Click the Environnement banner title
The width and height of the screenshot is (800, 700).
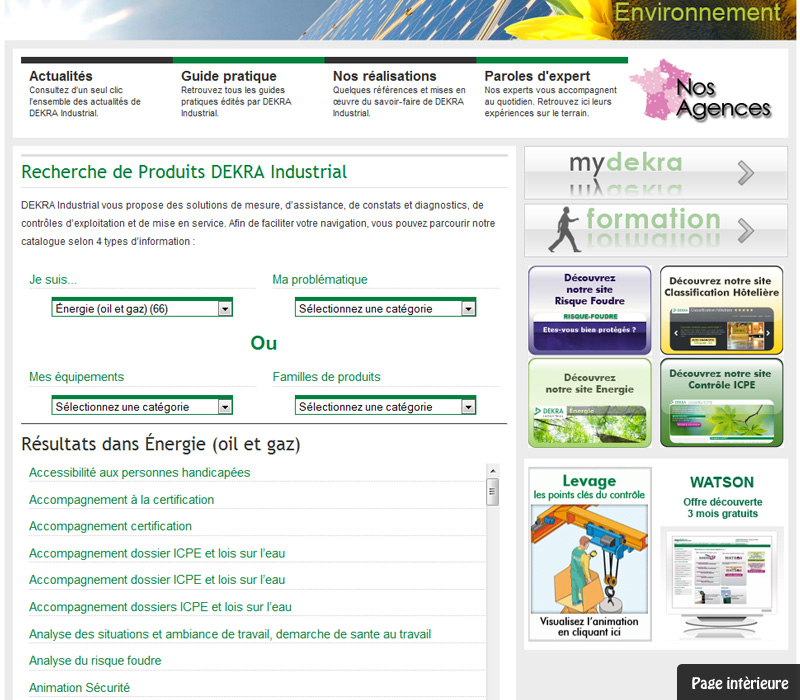click(697, 12)
